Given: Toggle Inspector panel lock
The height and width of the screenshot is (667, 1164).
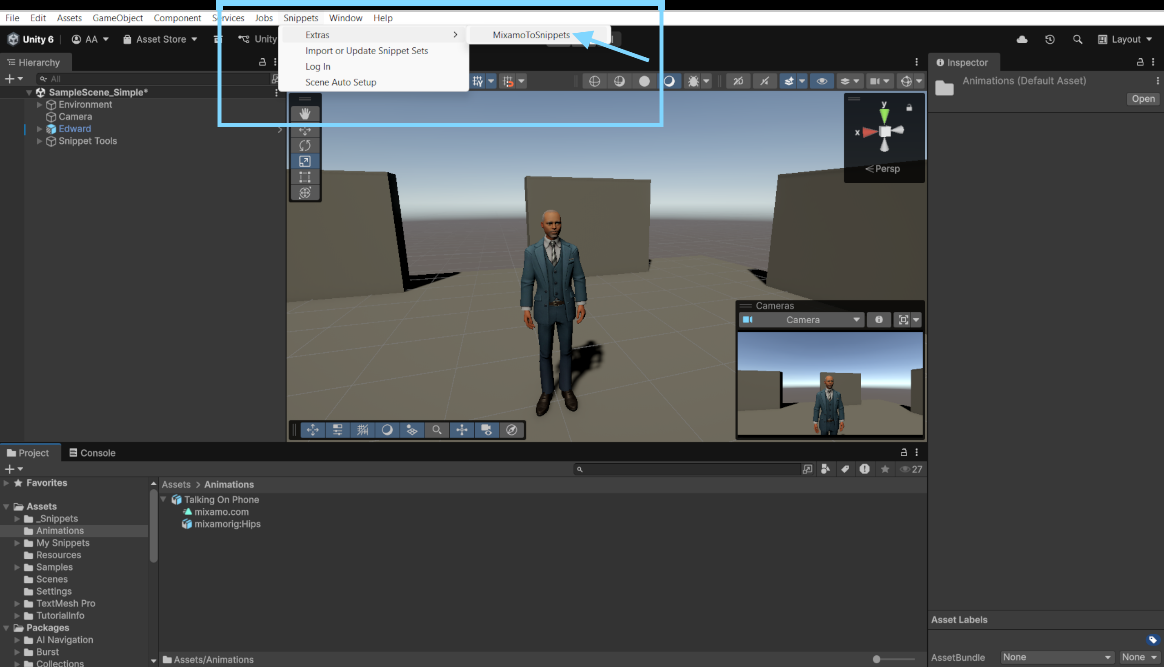Looking at the screenshot, I should [1140, 62].
